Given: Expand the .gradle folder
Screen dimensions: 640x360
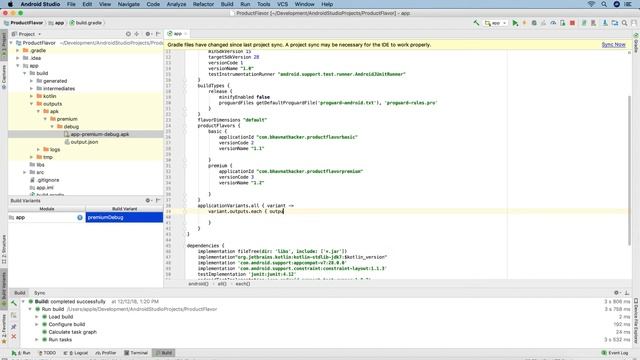Looking at the screenshot, I should click(18, 51).
